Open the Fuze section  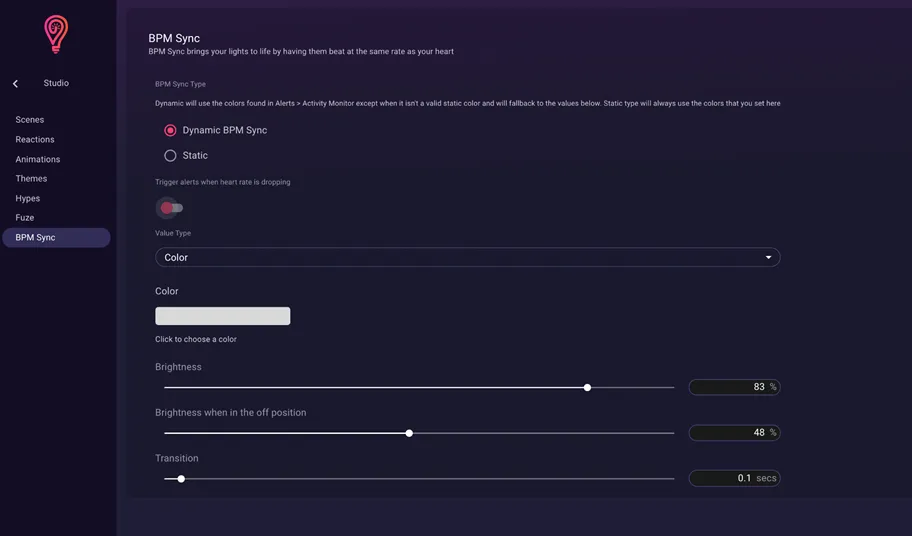pos(24,217)
